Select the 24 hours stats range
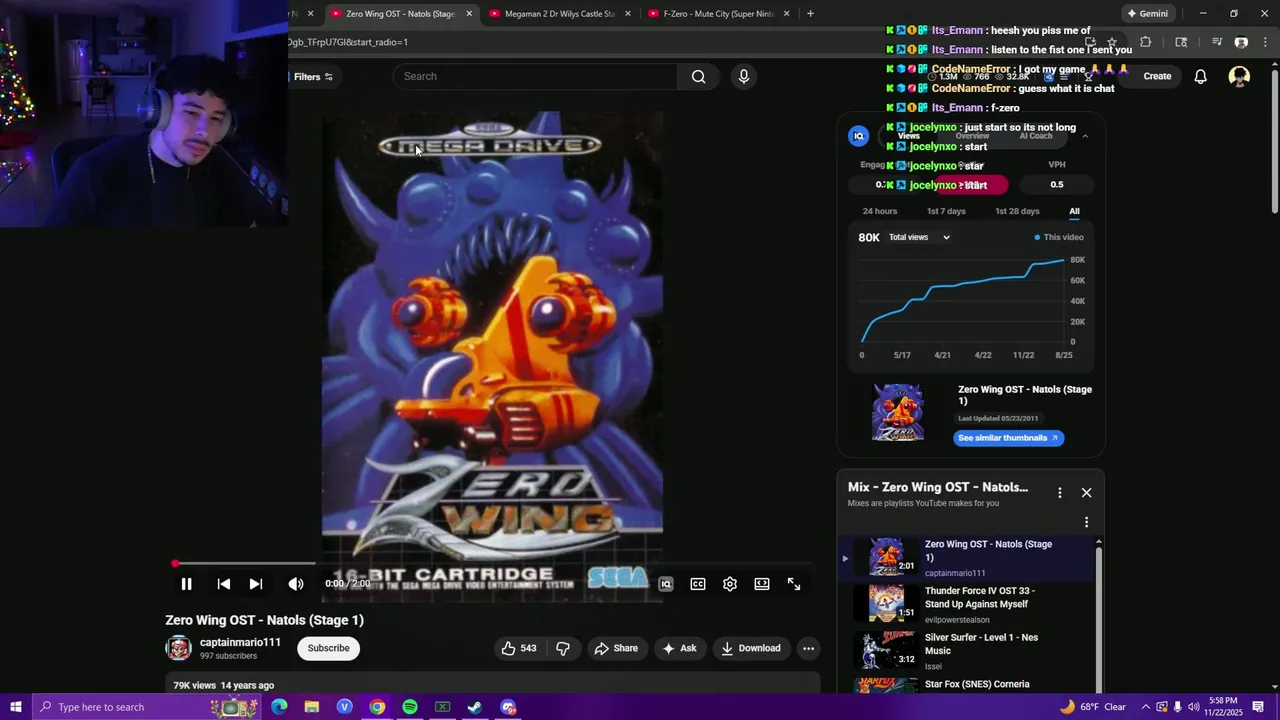The width and height of the screenshot is (1280, 720). tap(880, 211)
